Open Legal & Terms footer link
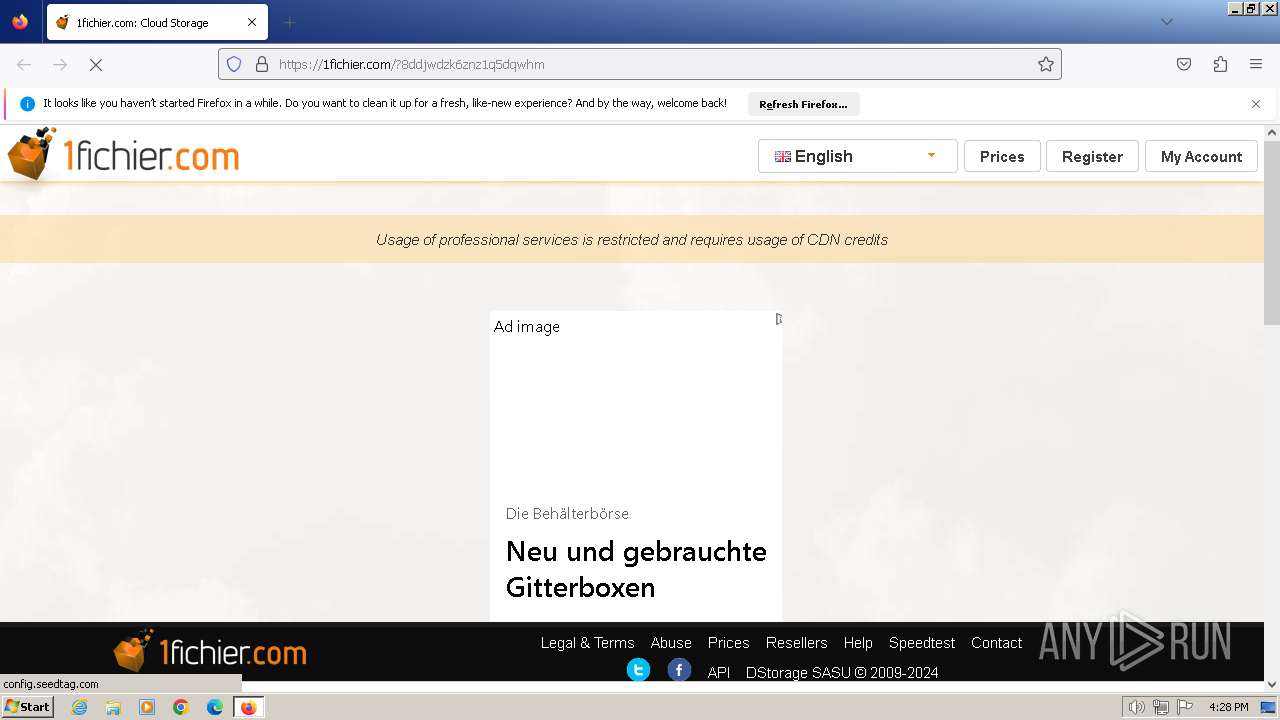 (x=587, y=643)
